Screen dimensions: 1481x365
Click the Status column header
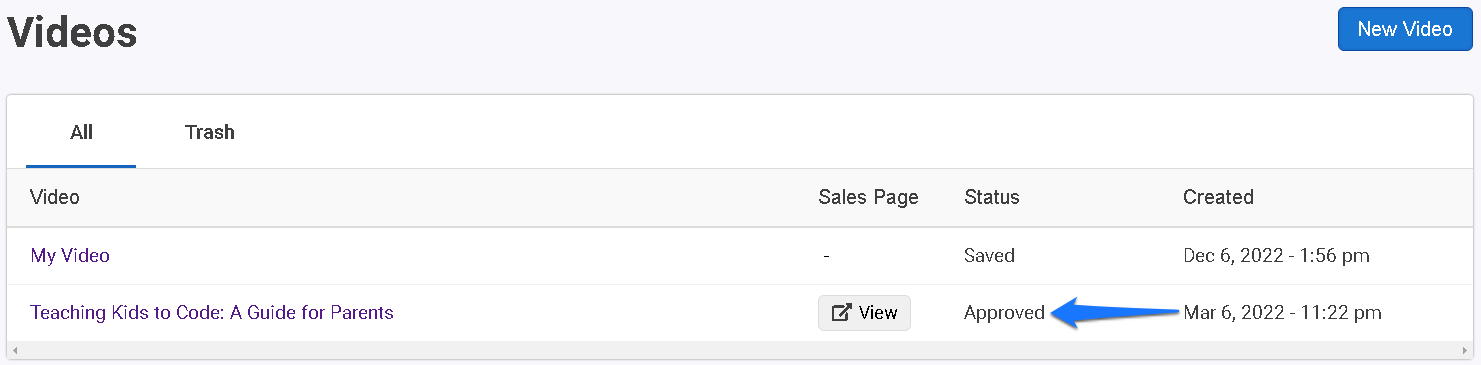[992, 197]
